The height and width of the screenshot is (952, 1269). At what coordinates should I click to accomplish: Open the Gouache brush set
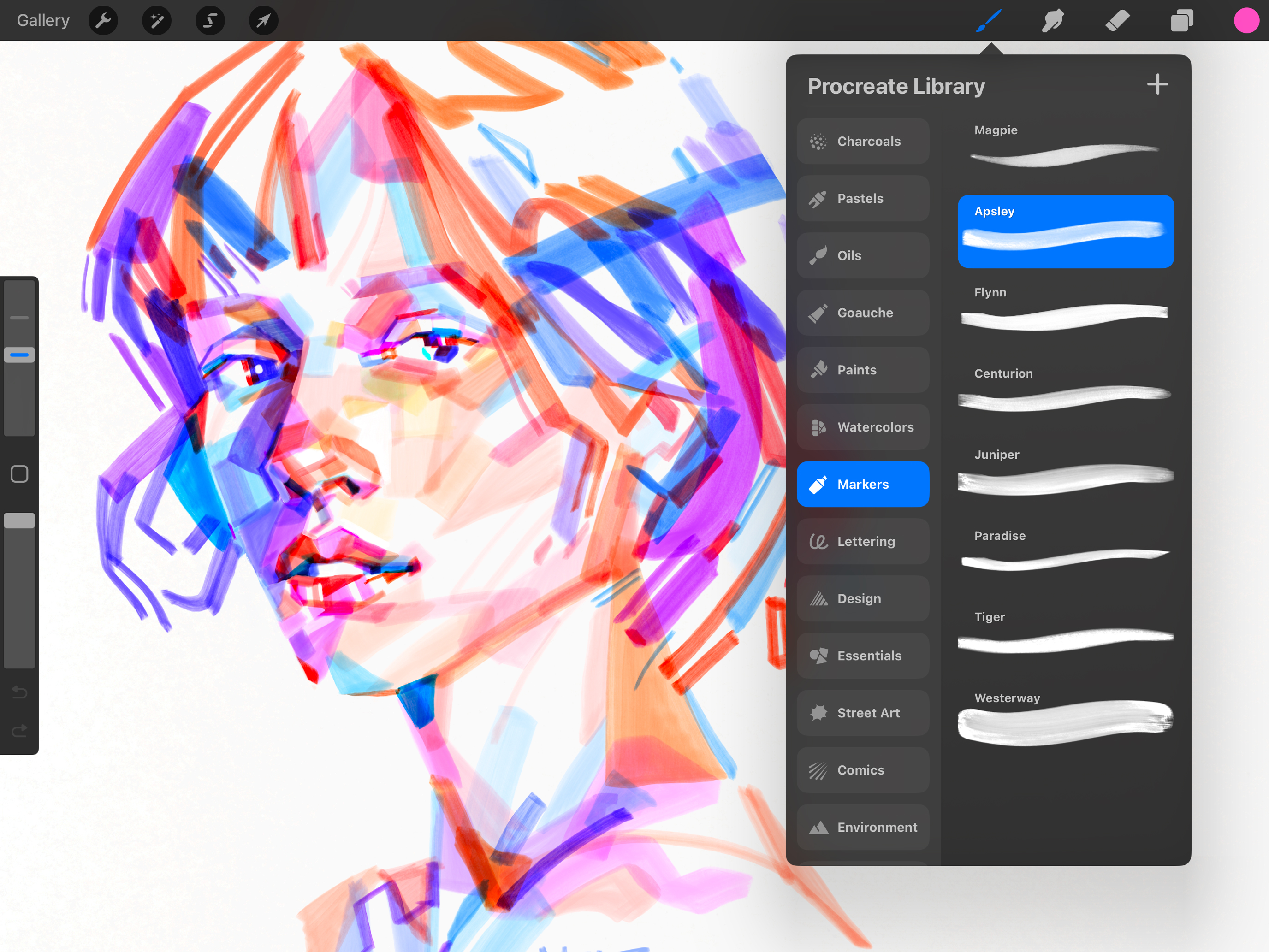(863, 313)
